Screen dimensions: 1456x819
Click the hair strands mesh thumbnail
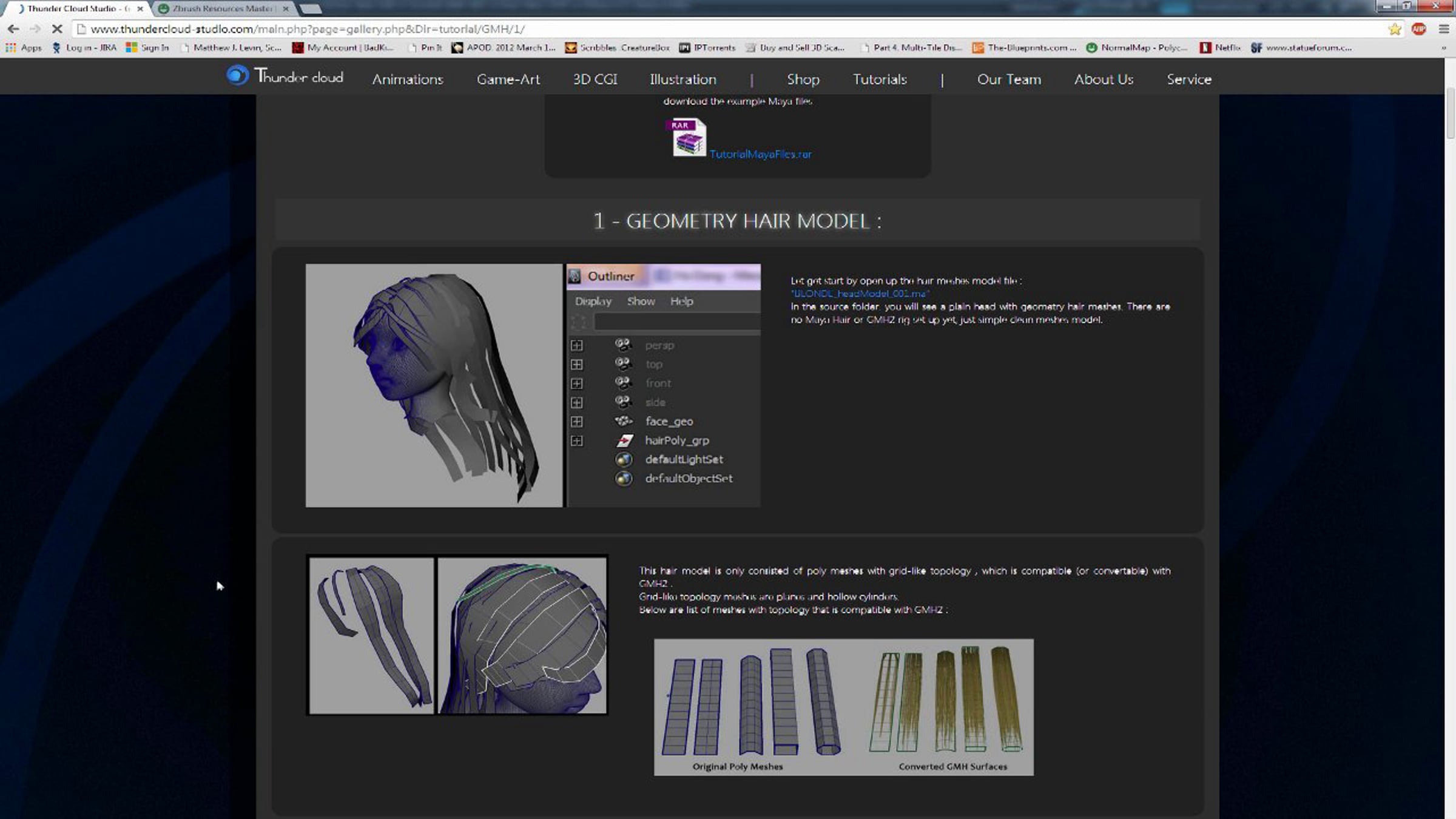pyautogui.click(x=371, y=635)
